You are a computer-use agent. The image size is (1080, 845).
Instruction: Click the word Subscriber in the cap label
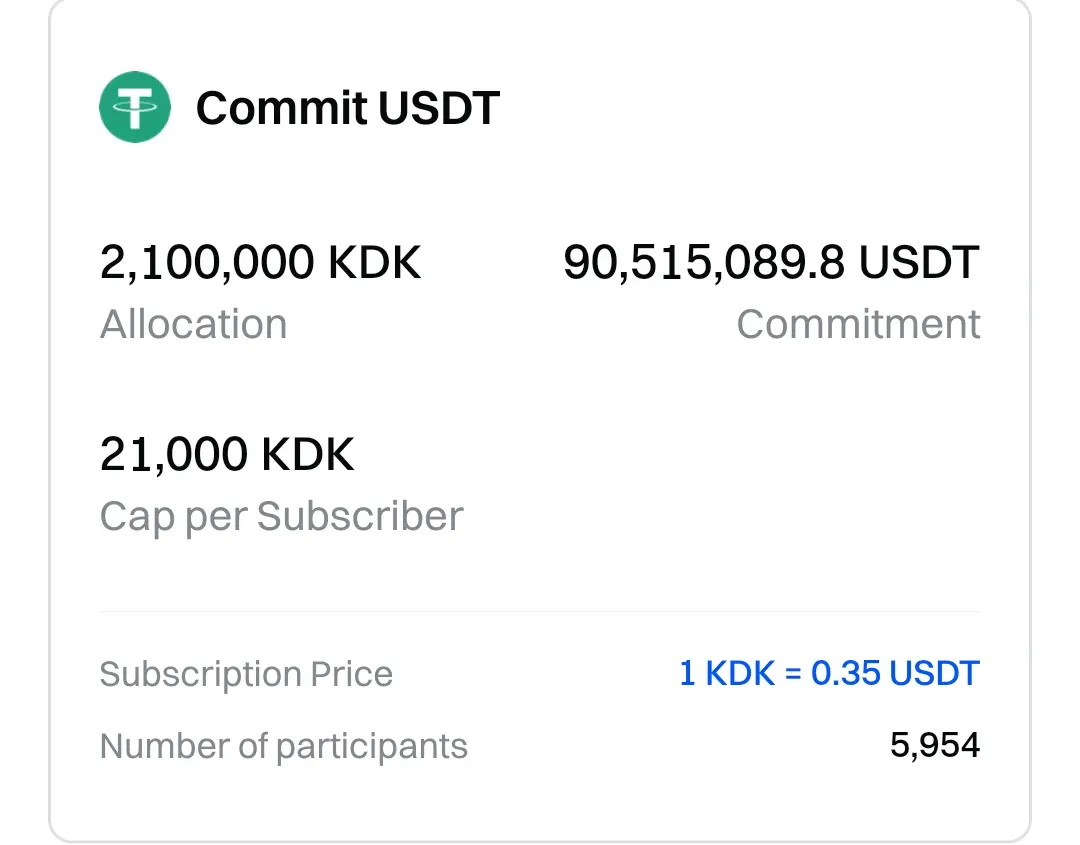[x=360, y=517]
